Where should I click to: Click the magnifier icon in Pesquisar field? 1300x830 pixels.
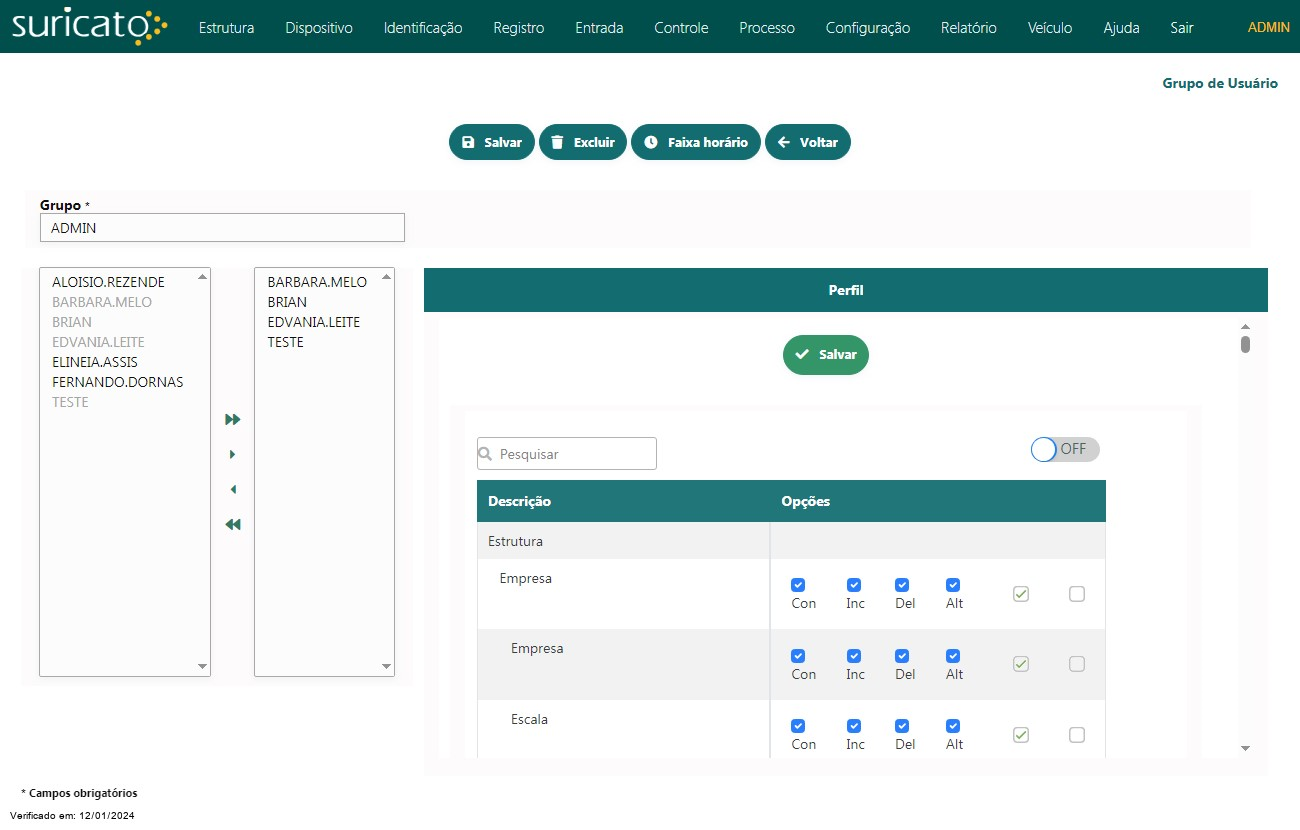click(x=486, y=454)
